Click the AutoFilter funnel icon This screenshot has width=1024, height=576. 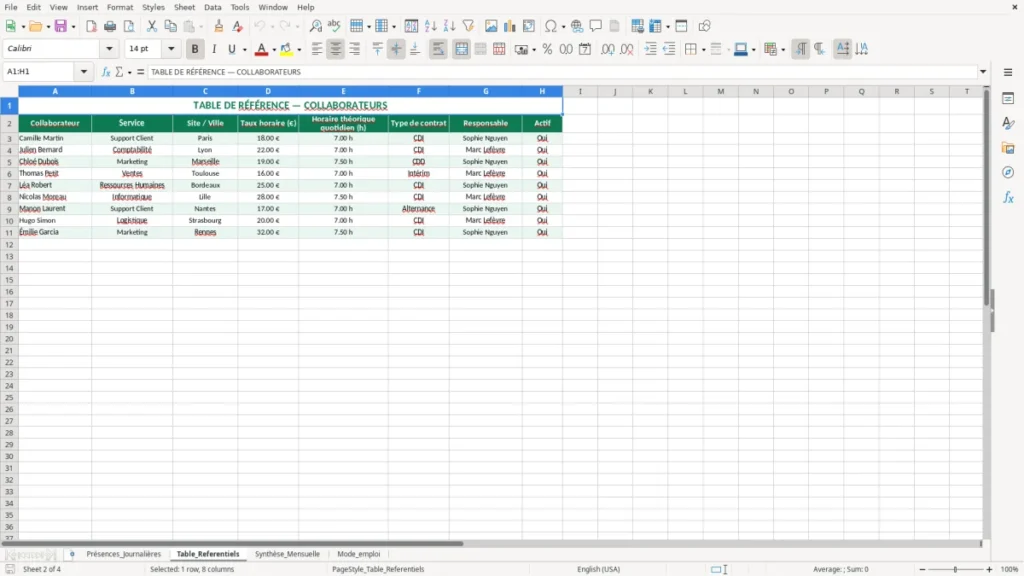pyautogui.click(x=468, y=26)
